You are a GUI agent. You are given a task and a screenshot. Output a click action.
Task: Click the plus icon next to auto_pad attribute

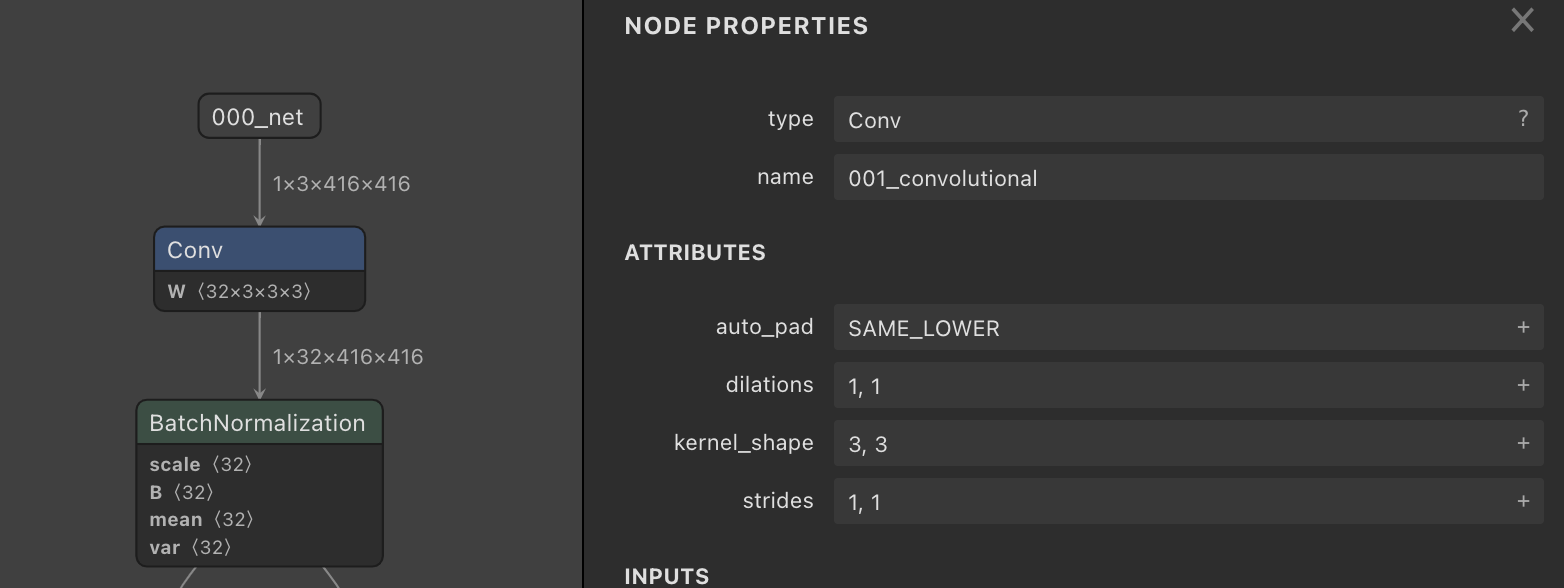[1523, 327]
